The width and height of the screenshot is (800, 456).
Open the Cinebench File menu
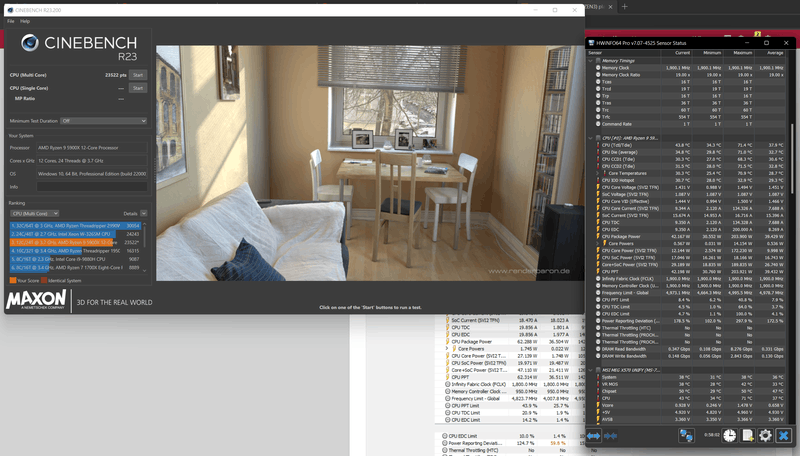(x=11, y=21)
